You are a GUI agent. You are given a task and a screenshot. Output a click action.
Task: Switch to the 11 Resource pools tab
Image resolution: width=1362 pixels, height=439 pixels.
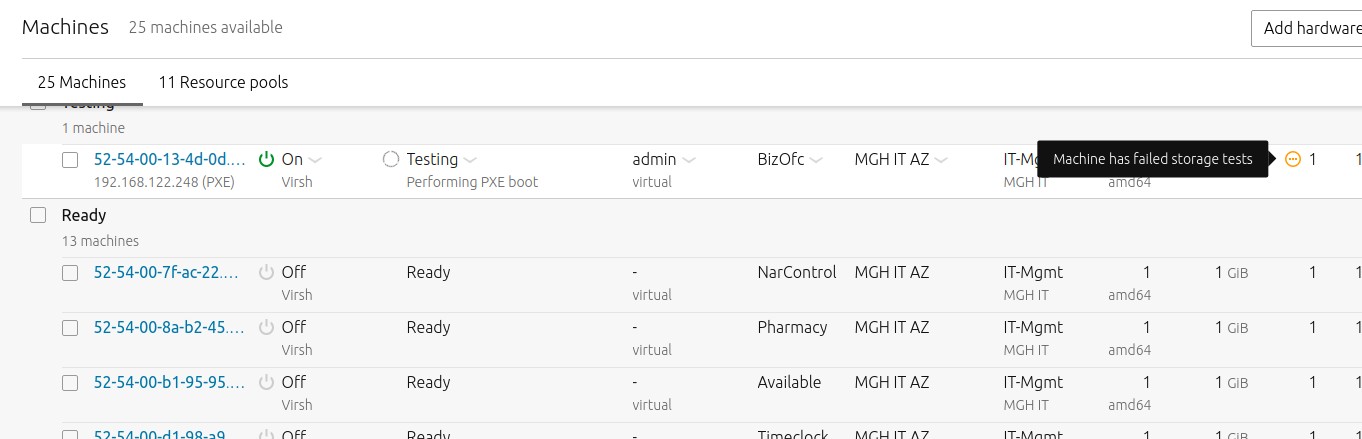point(223,82)
